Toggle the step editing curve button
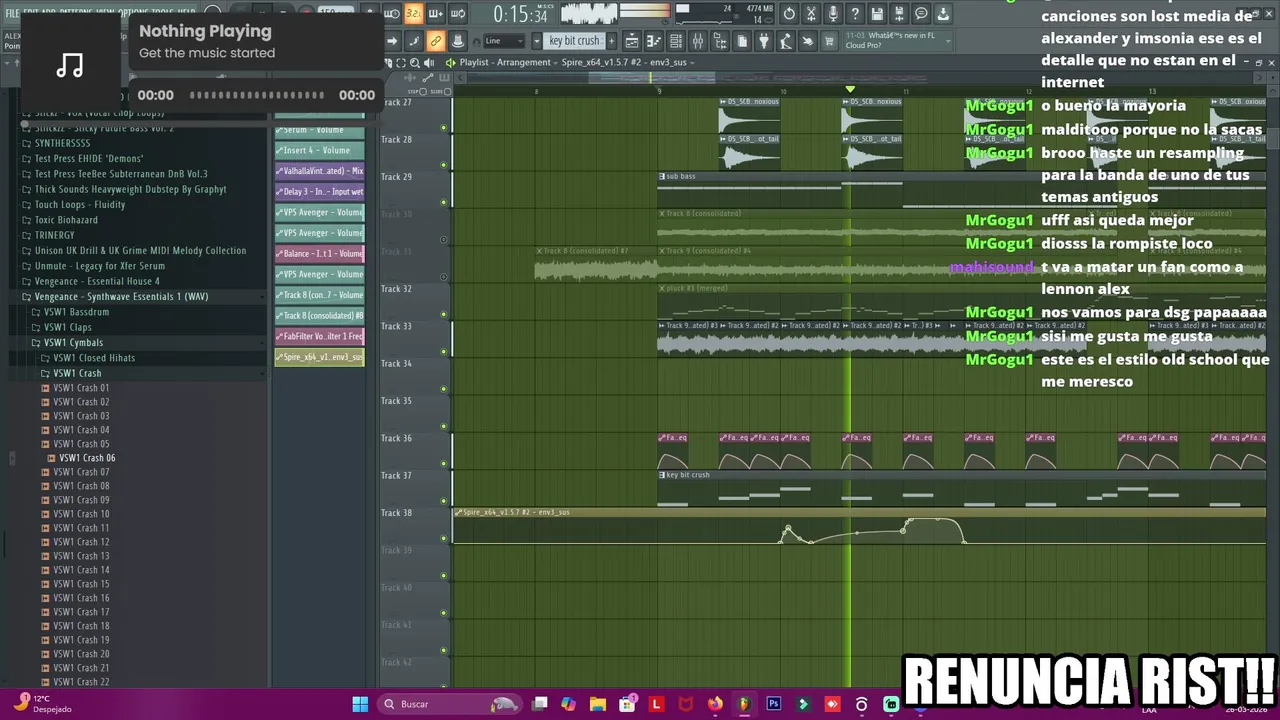The image size is (1280, 720). click(x=413, y=41)
